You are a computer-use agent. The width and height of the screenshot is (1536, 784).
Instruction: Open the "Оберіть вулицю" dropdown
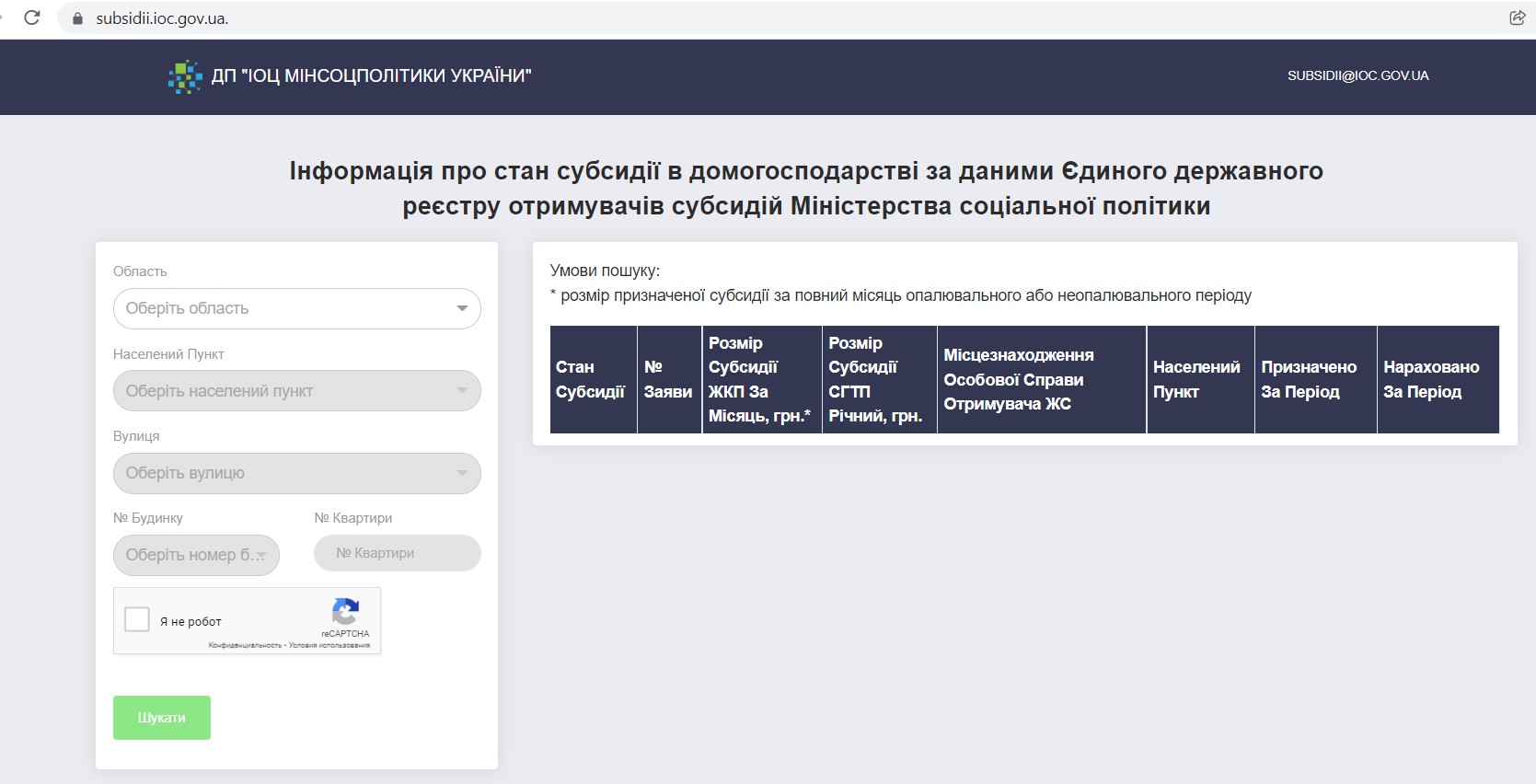(x=296, y=473)
